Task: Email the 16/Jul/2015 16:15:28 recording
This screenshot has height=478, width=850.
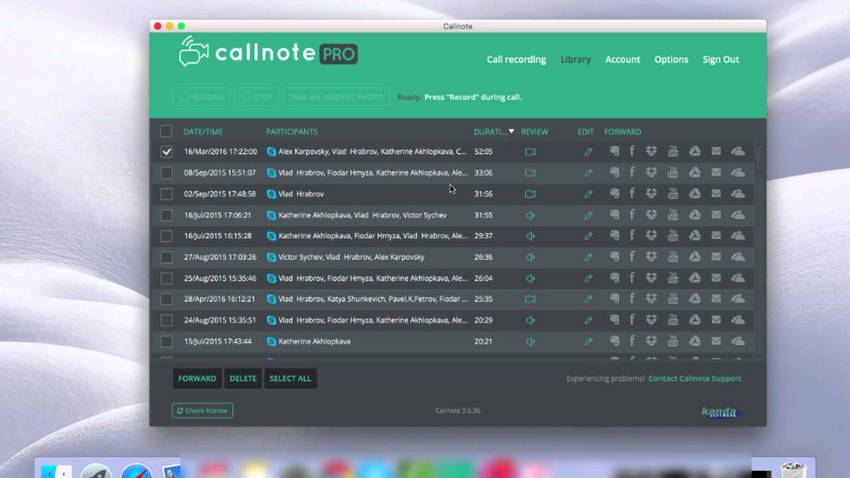Action: 716,236
